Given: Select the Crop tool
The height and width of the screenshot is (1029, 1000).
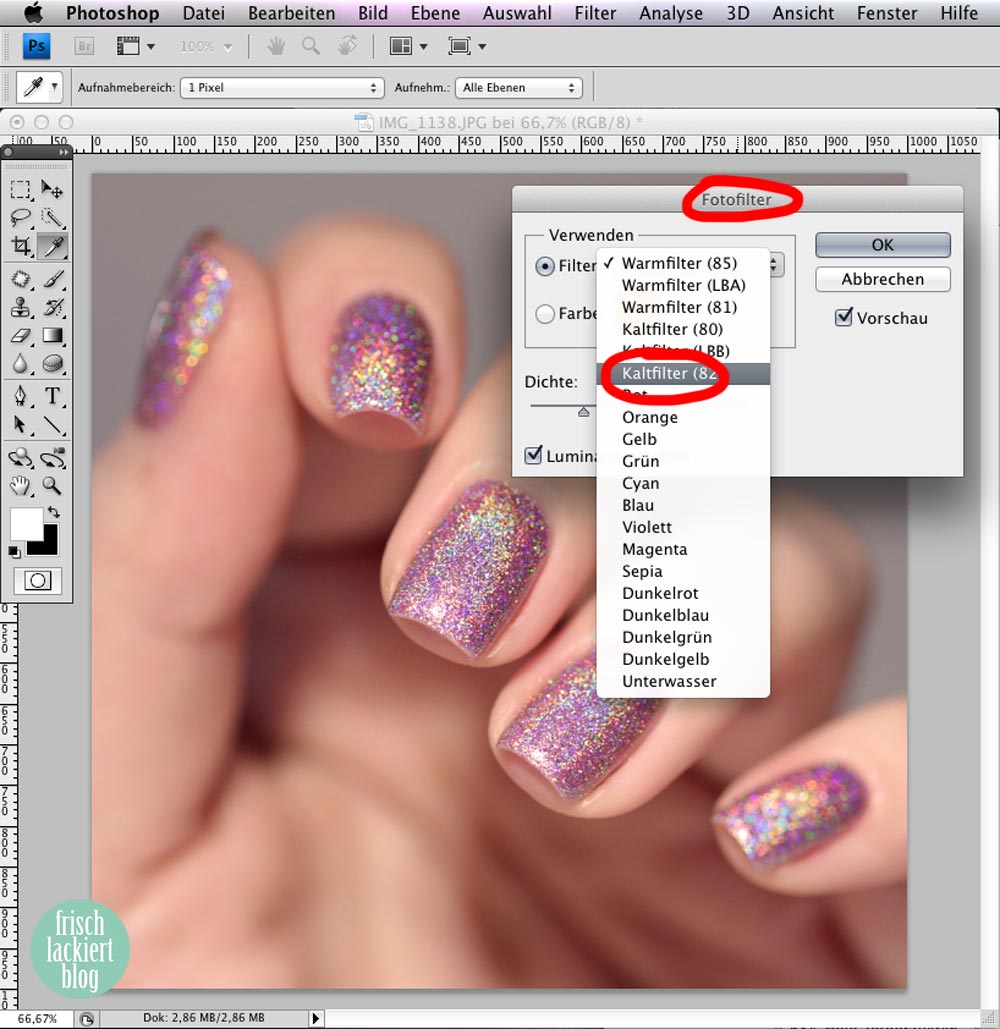Looking at the screenshot, I should 20,246.
